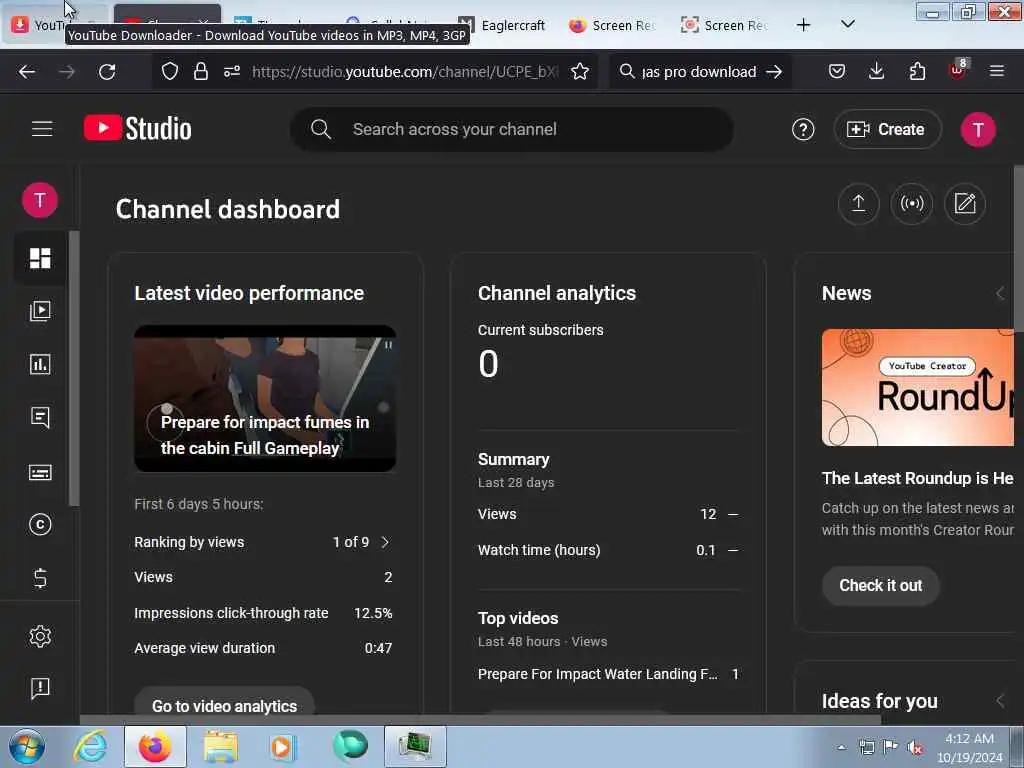
Task: Focus the Search across your channel field
Action: click(x=512, y=129)
